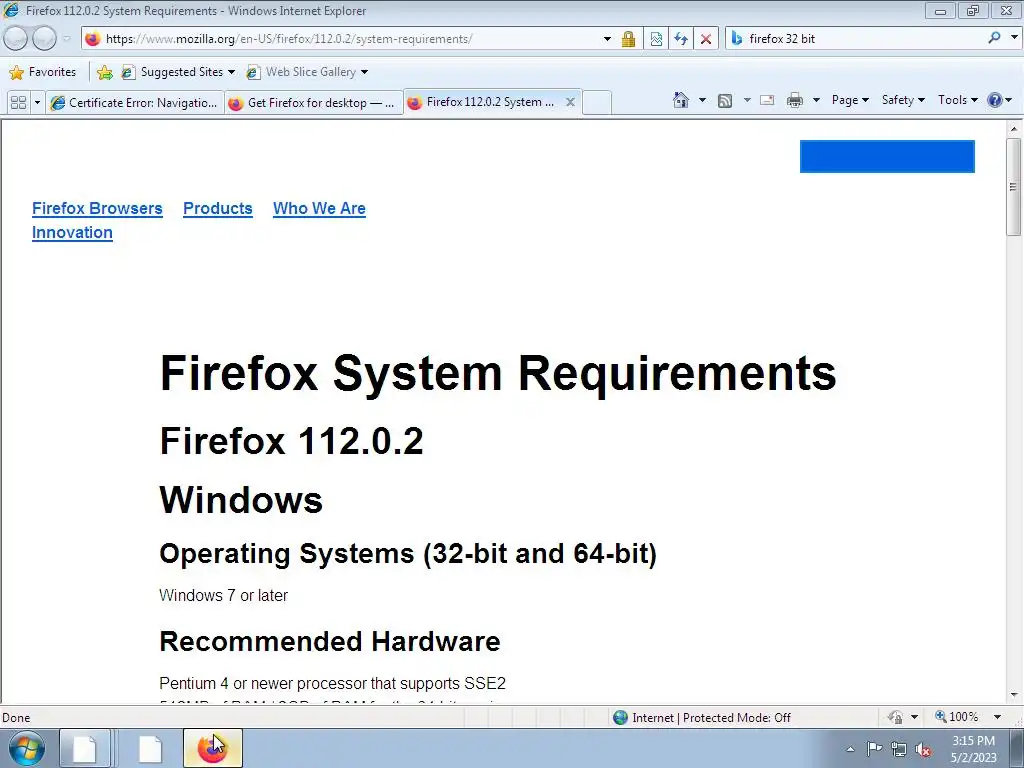Switch to Get Firefox for desktop tab

313,103
